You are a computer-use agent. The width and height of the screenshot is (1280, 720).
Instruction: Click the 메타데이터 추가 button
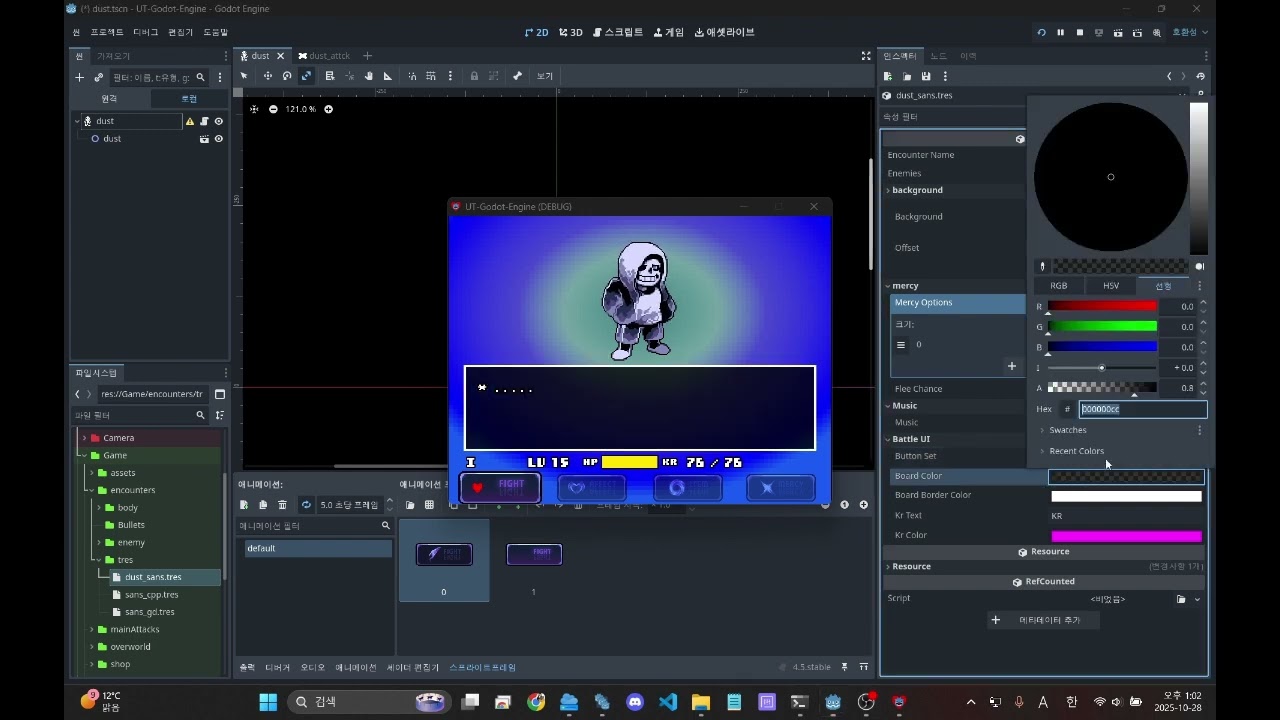pos(1044,620)
